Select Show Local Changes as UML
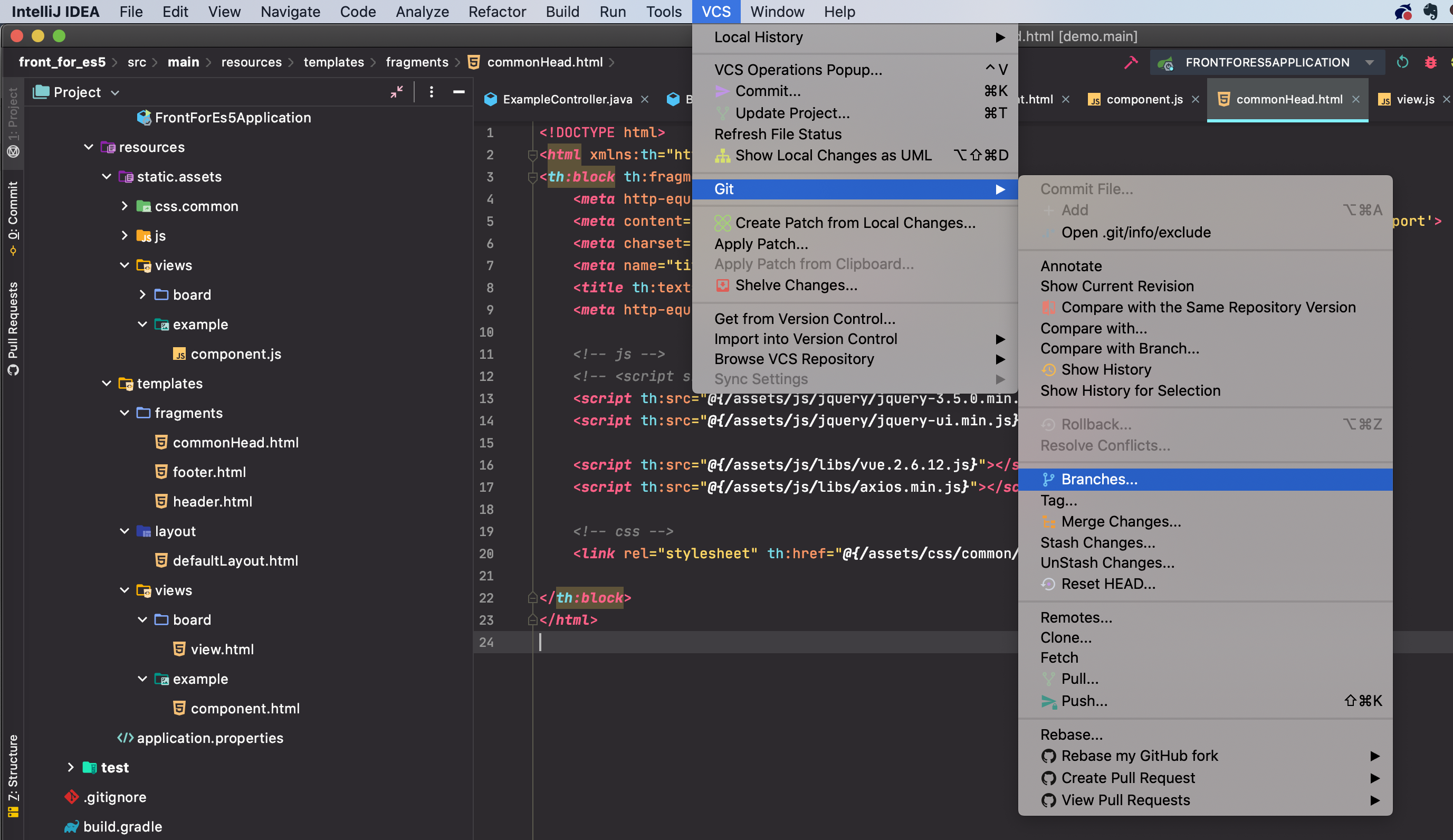The width and height of the screenshot is (1453, 840). [x=855, y=155]
